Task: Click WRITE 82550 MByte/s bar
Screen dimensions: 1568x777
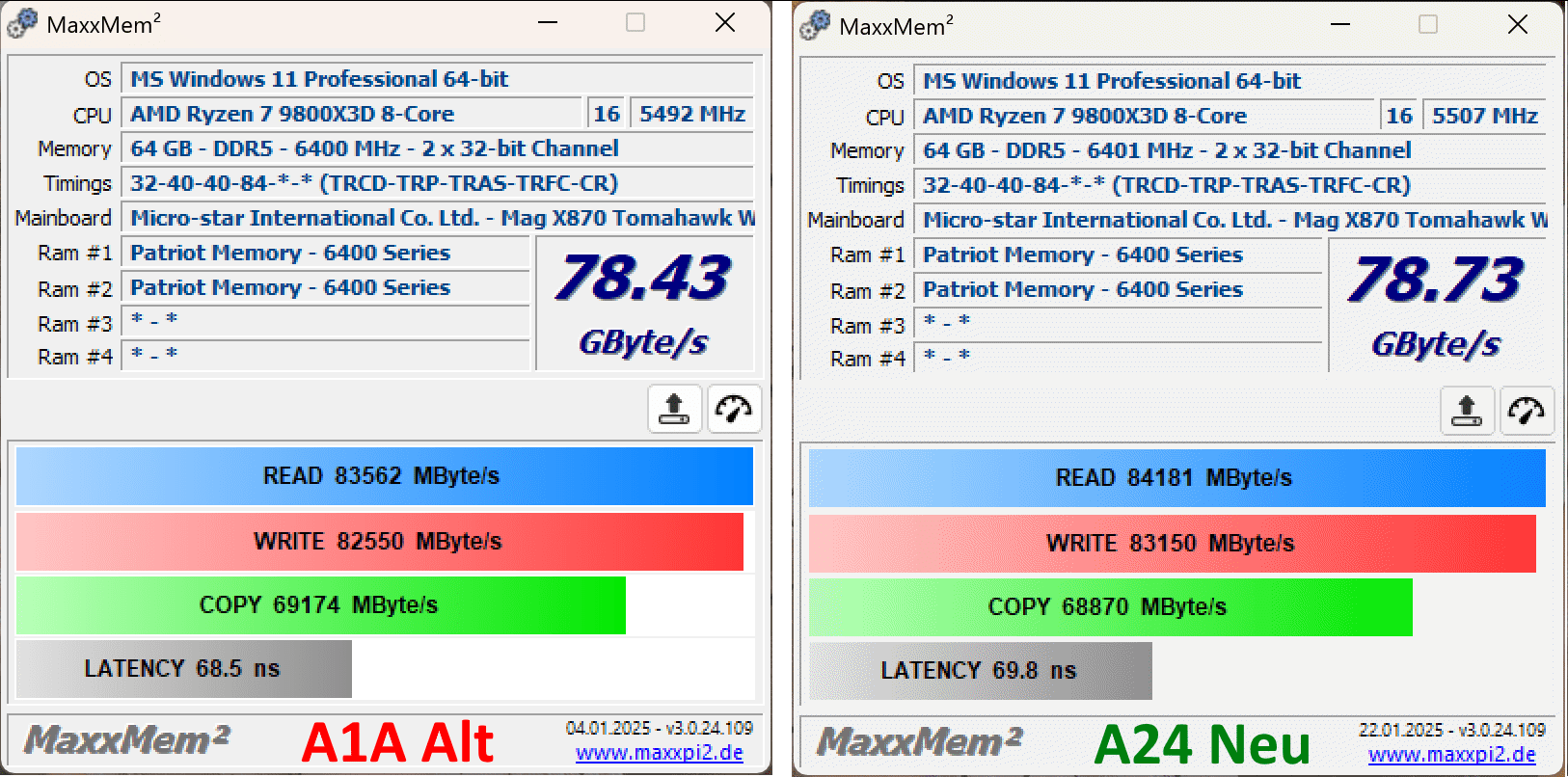Action: coord(380,542)
